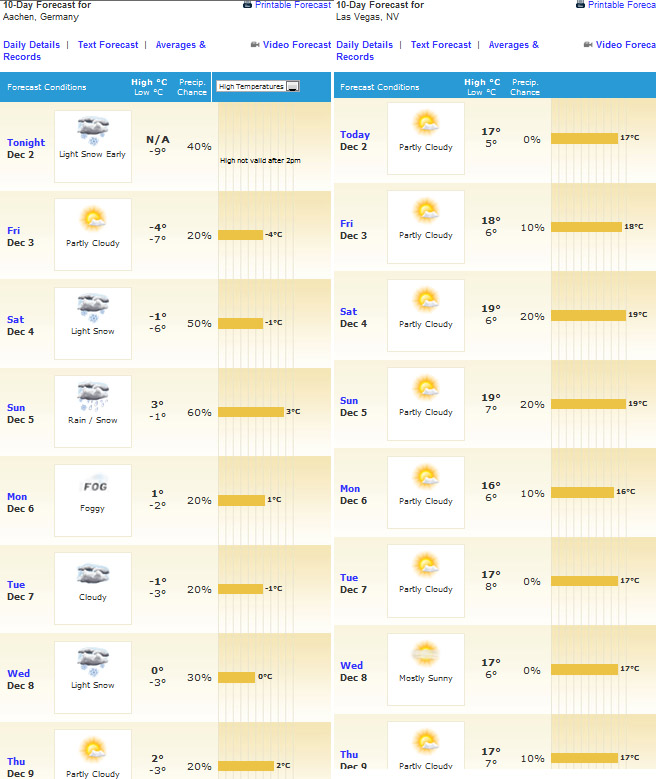Click the printer icon for the Aachen forecast
The height and width of the screenshot is (779, 656).
tap(247, 5)
